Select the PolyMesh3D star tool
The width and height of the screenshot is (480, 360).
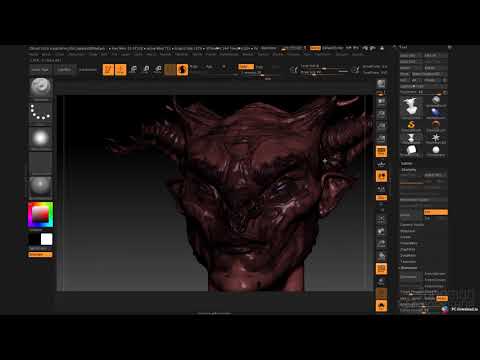(x=436, y=138)
